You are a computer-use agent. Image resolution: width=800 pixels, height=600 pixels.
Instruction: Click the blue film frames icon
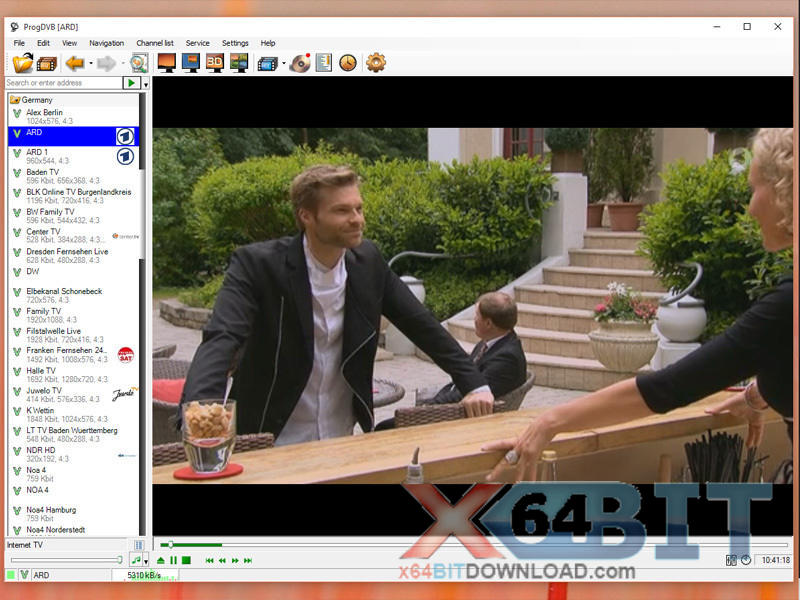(x=267, y=64)
